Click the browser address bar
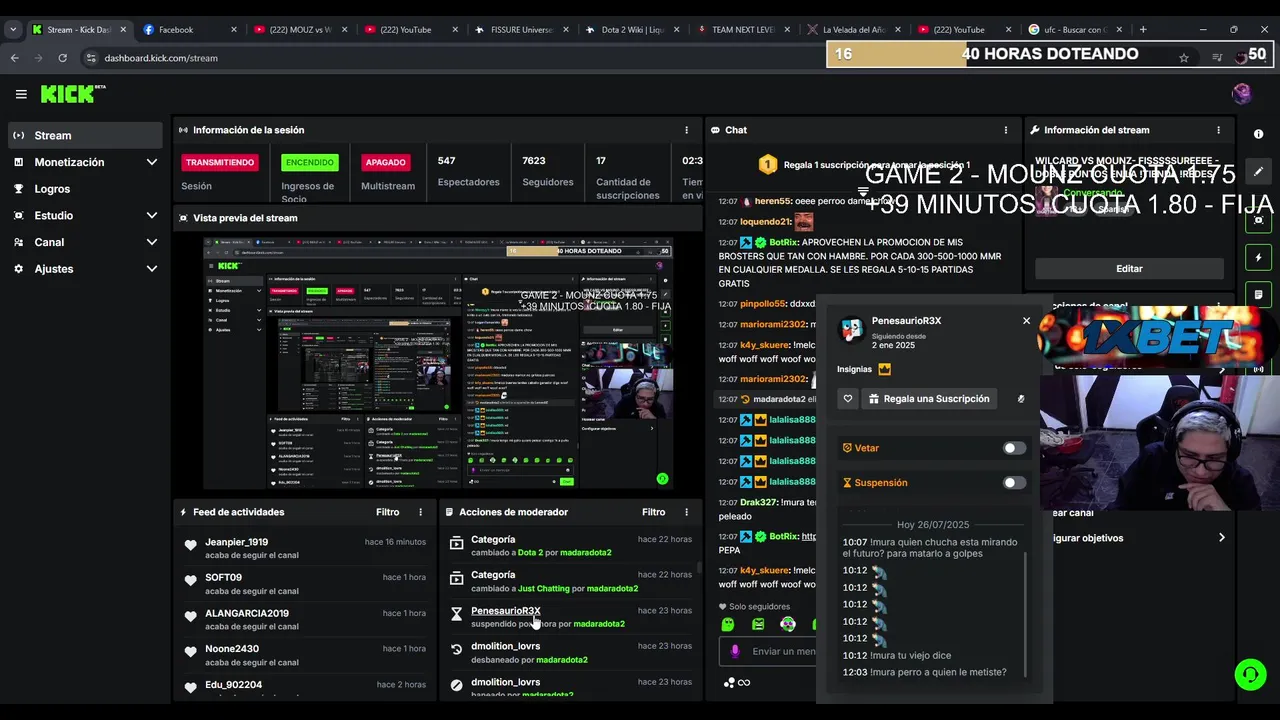The height and width of the screenshot is (720, 1280). [640, 58]
